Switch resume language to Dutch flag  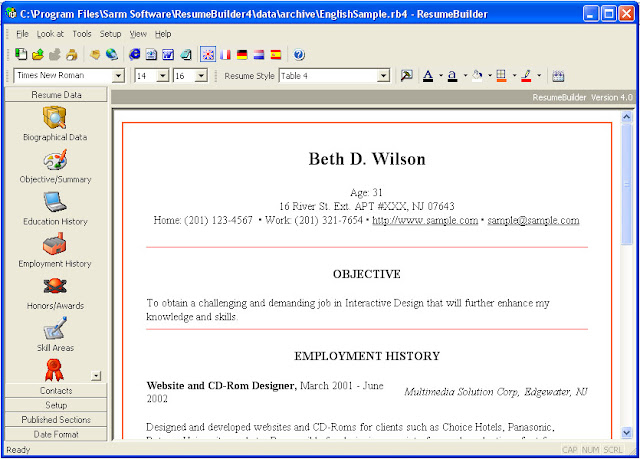coord(259,54)
